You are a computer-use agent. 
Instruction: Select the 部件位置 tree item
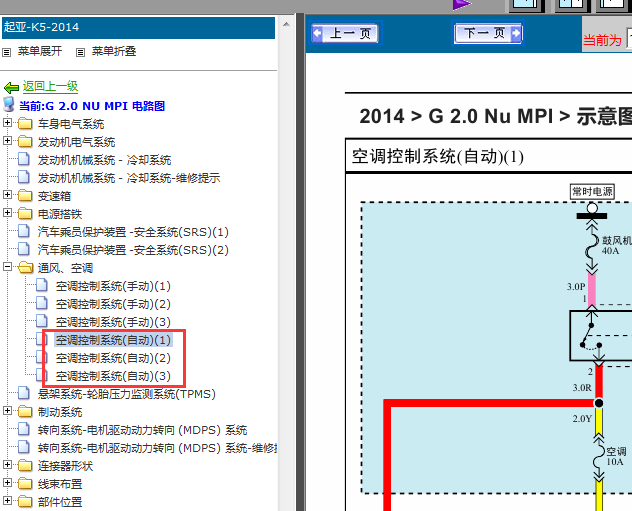coord(60,502)
